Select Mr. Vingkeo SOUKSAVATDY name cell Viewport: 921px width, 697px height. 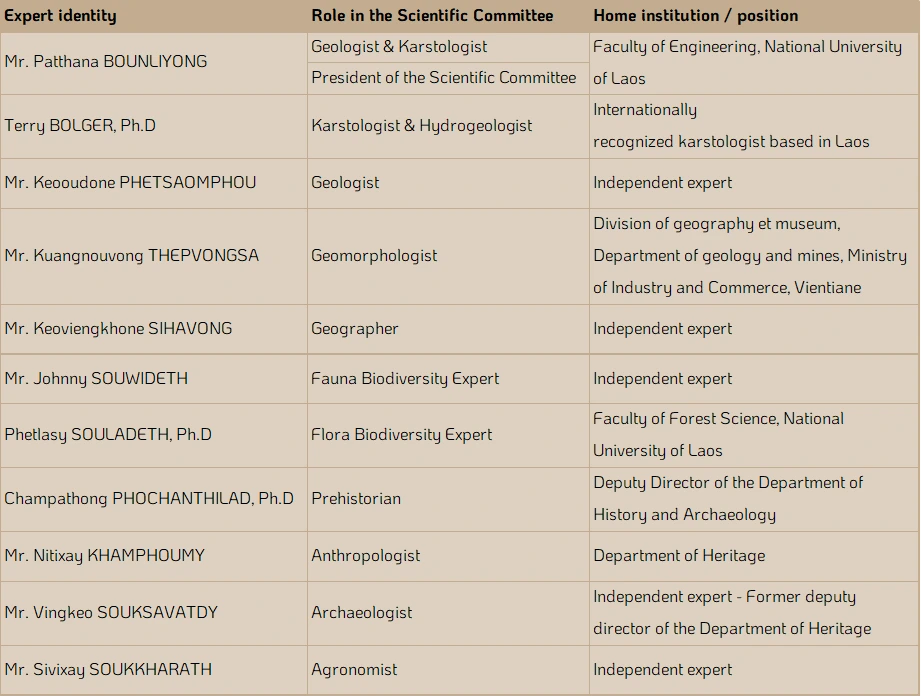pos(154,614)
